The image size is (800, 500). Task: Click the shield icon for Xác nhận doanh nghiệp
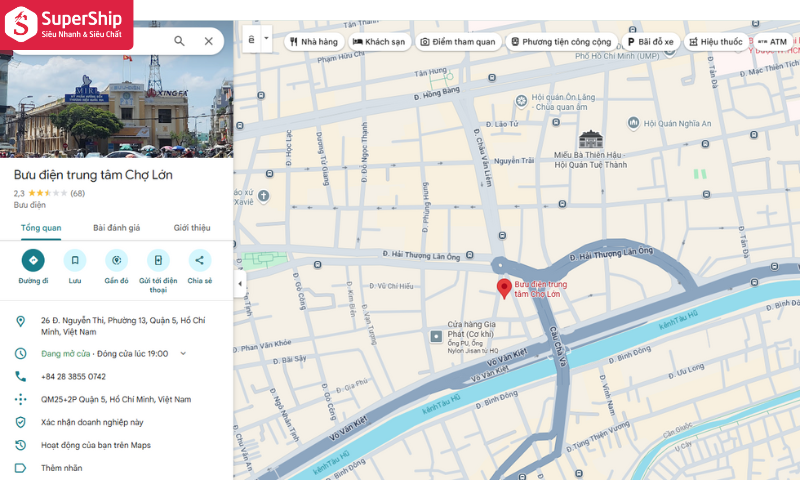click(20, 422)
